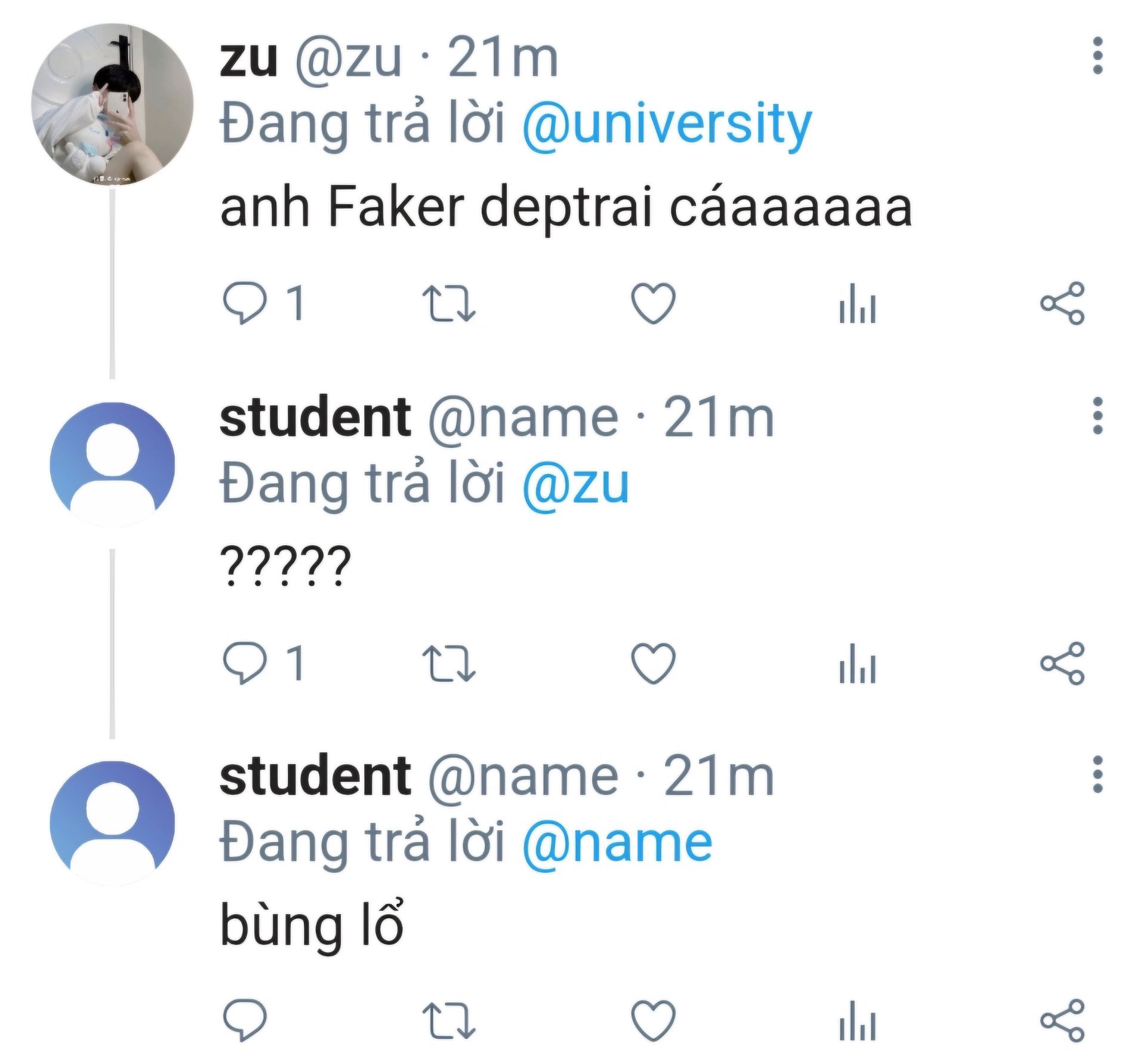Share the 'bùng lổ' tweet
Image resolution: width=1146 pixels, height=1064 pixels.
click(x=1062, y=1021)
